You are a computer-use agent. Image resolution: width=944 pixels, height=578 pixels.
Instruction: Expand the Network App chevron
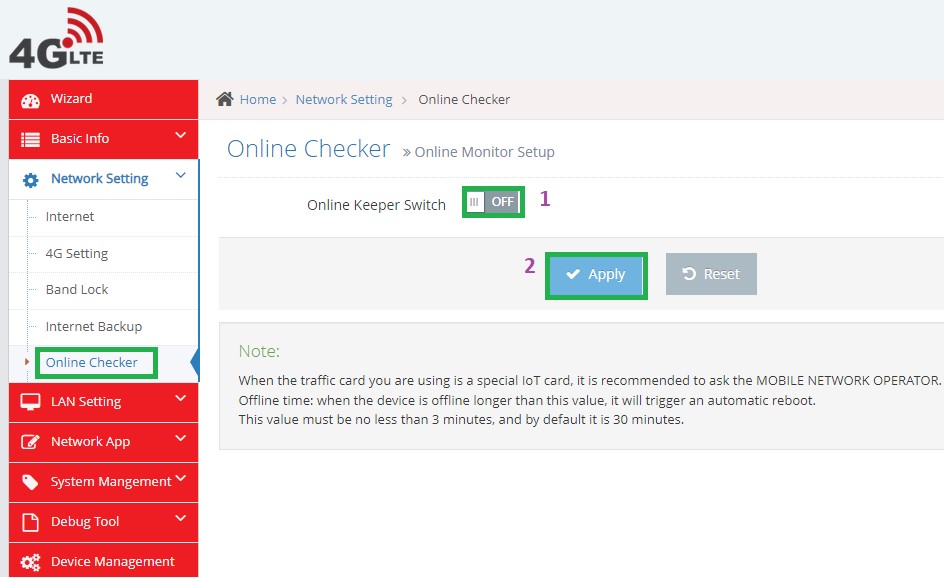[180, 439]
